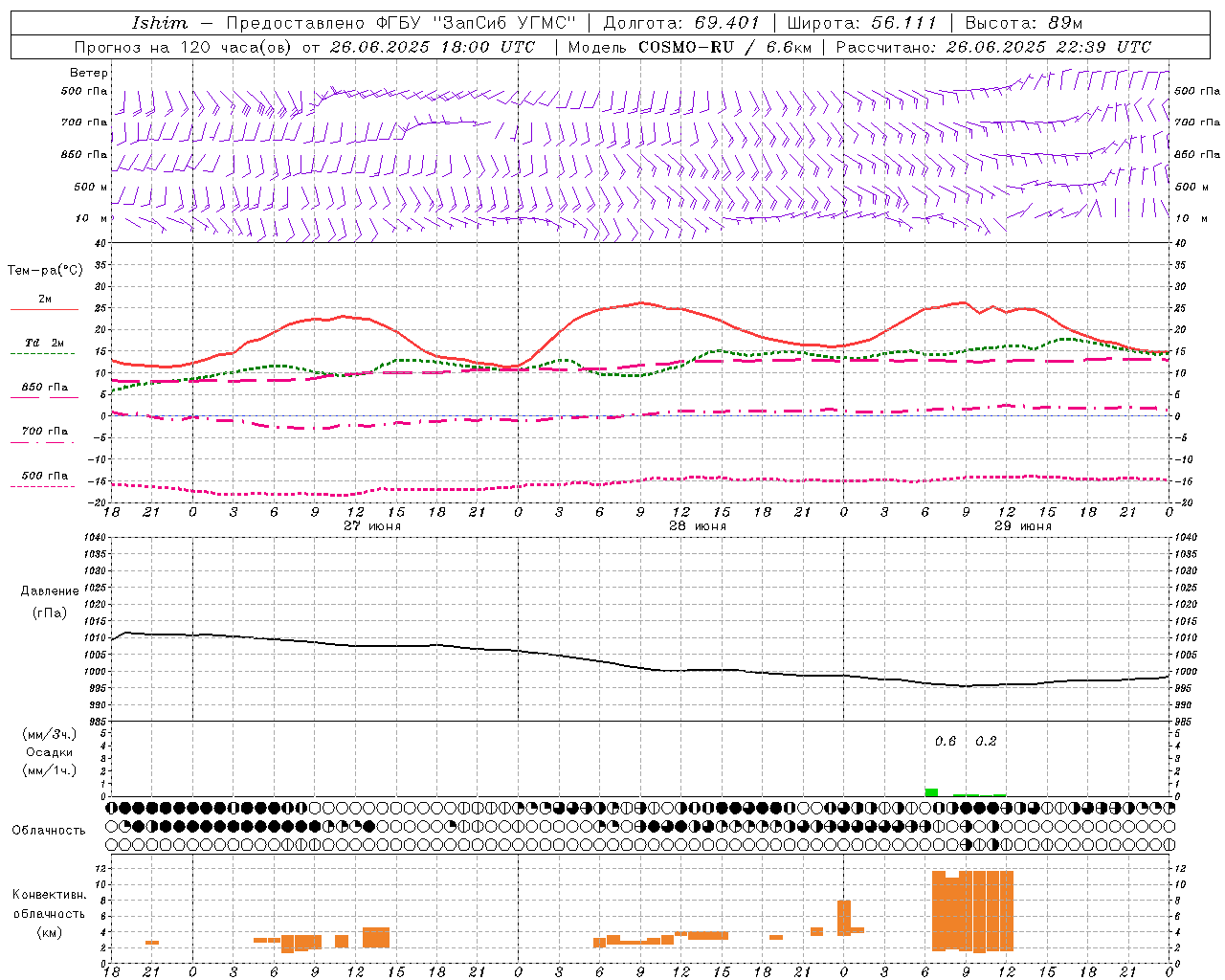Click the "29 июня" date label

tap(1023, 526)
